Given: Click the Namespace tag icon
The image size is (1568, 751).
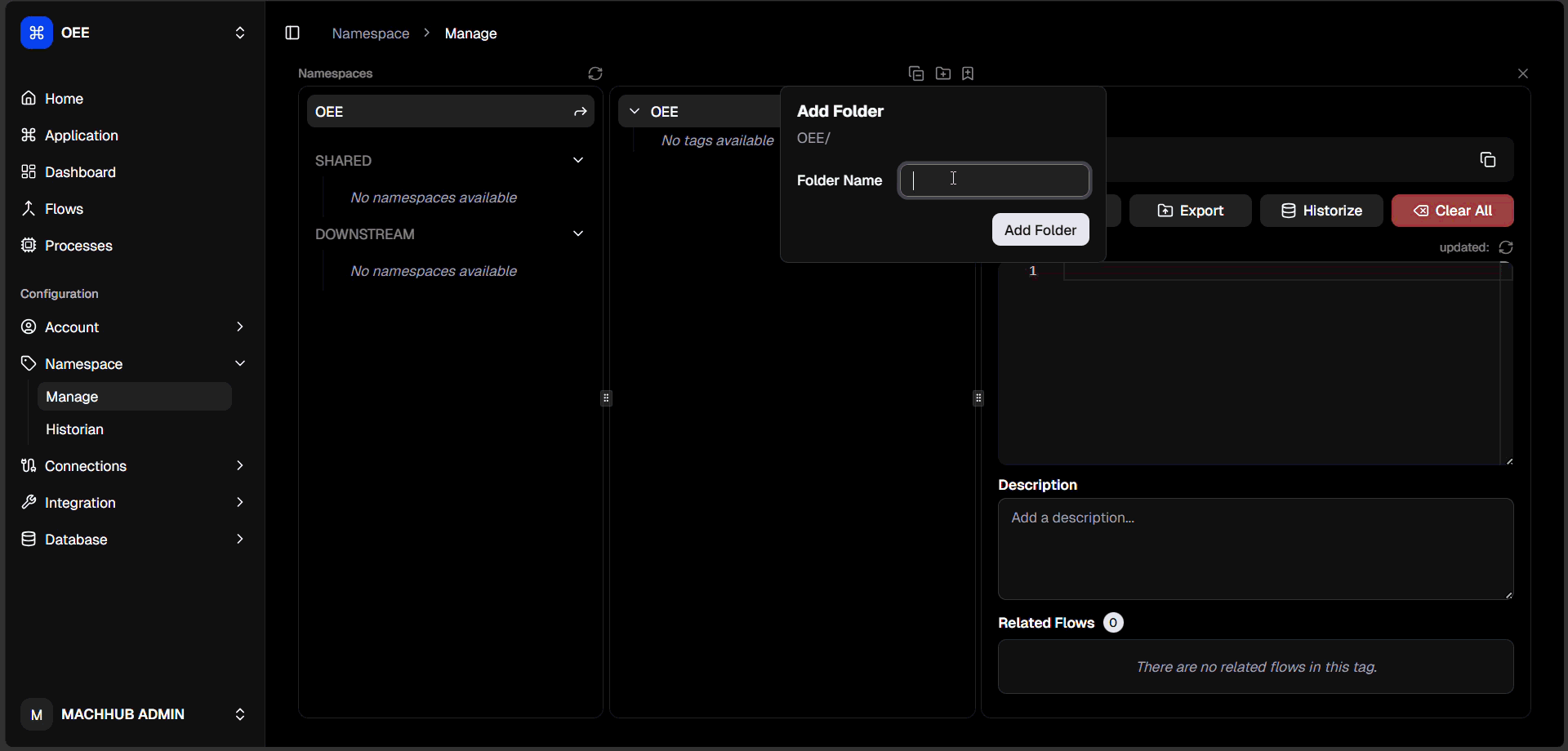Looking at the screenshot, I should point(29,363).
